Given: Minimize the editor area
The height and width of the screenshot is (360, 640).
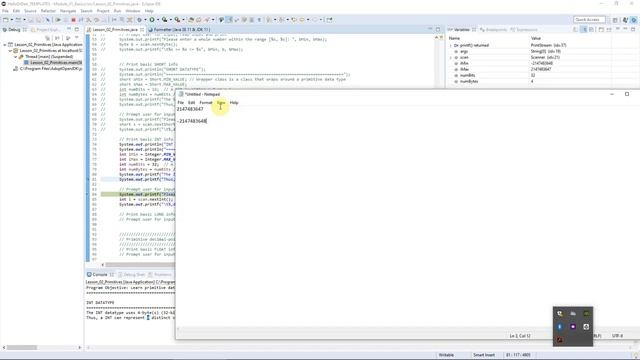Looking at the screenshot, I should pyautogui.click(x=430, y=29).
